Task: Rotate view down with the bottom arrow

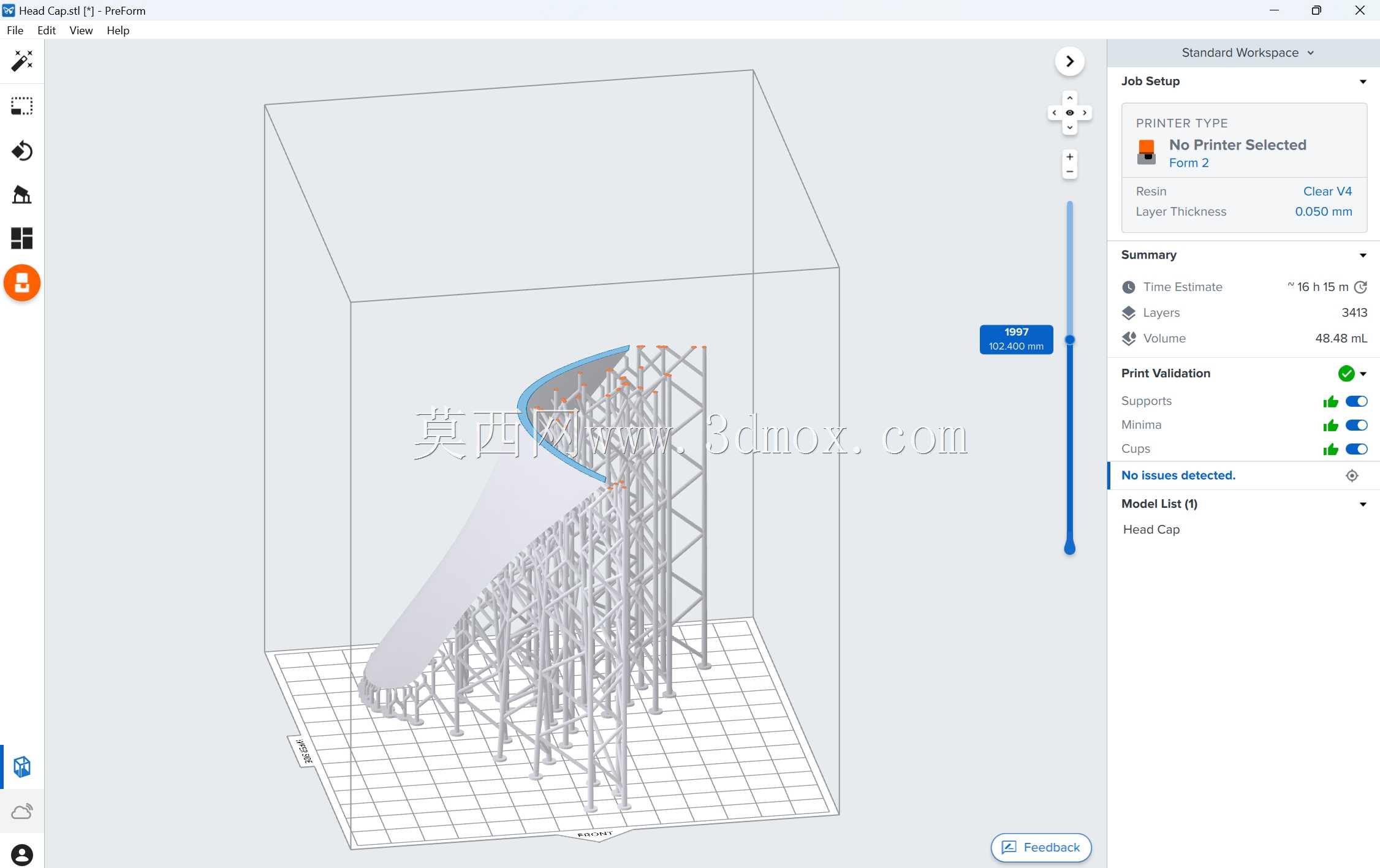Action: [x=1070, y=127]
